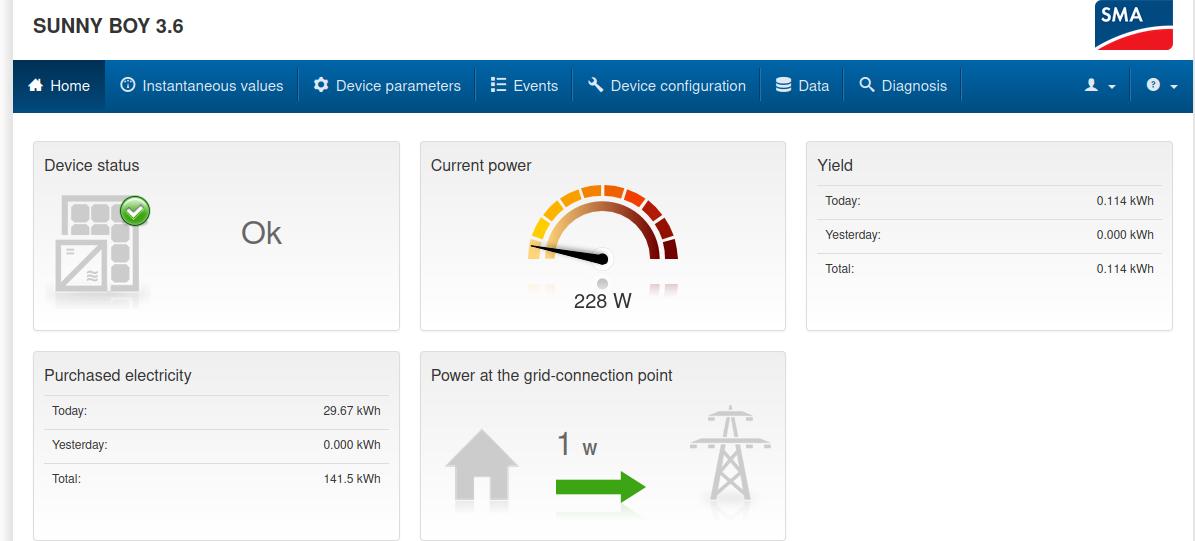This screenshot has height=541, width=1195.
Task: Open Instantaneous values page
Action: (201, 86)
